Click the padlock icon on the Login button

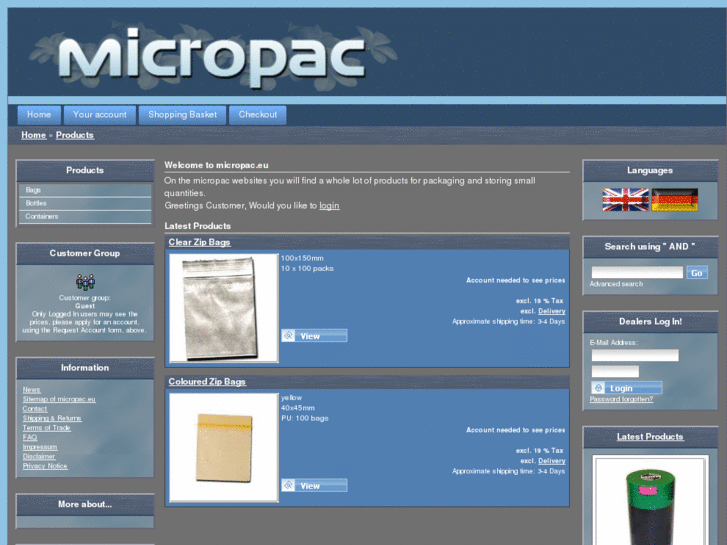[x=598, y=387]
